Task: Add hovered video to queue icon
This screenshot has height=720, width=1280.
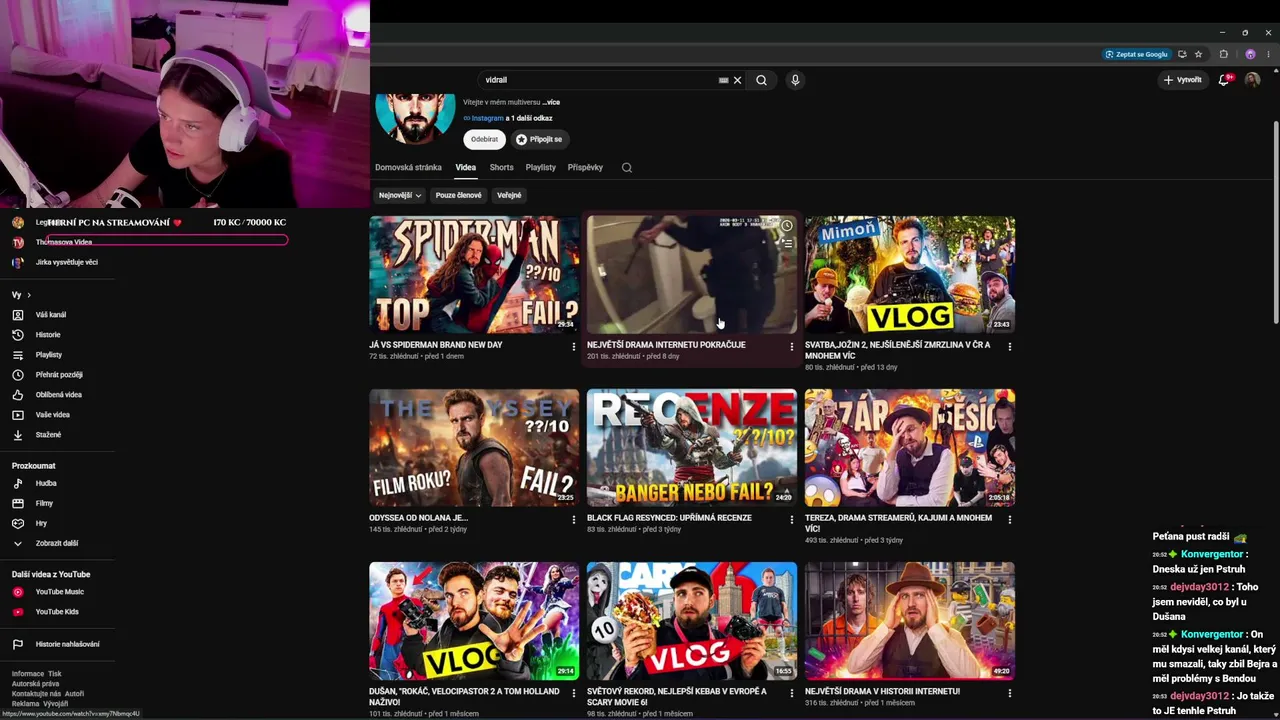Action: click(787, 243)
